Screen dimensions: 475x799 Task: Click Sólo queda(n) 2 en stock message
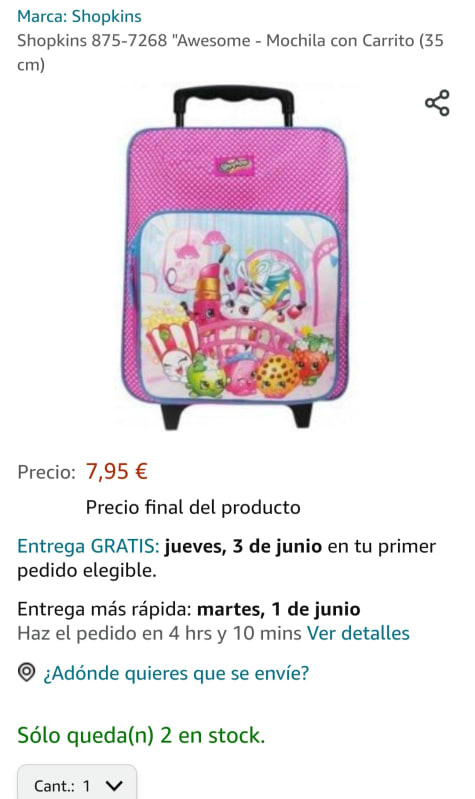(x=141, y=735)
